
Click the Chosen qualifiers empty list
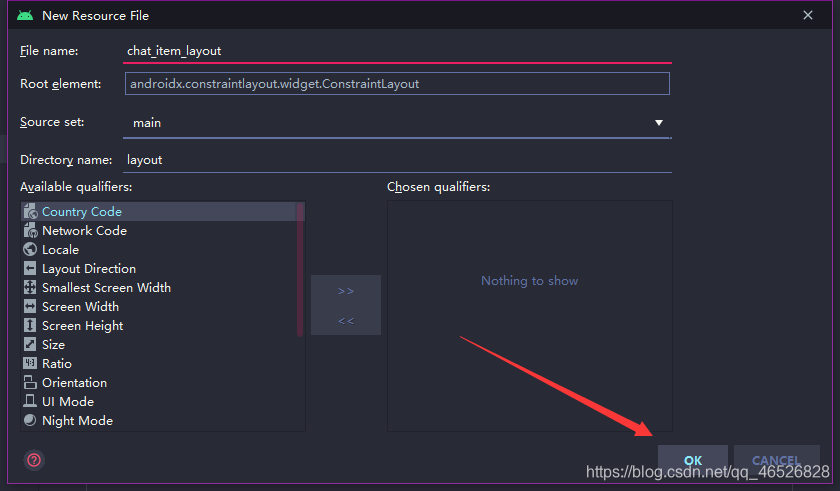coord(529,316)
